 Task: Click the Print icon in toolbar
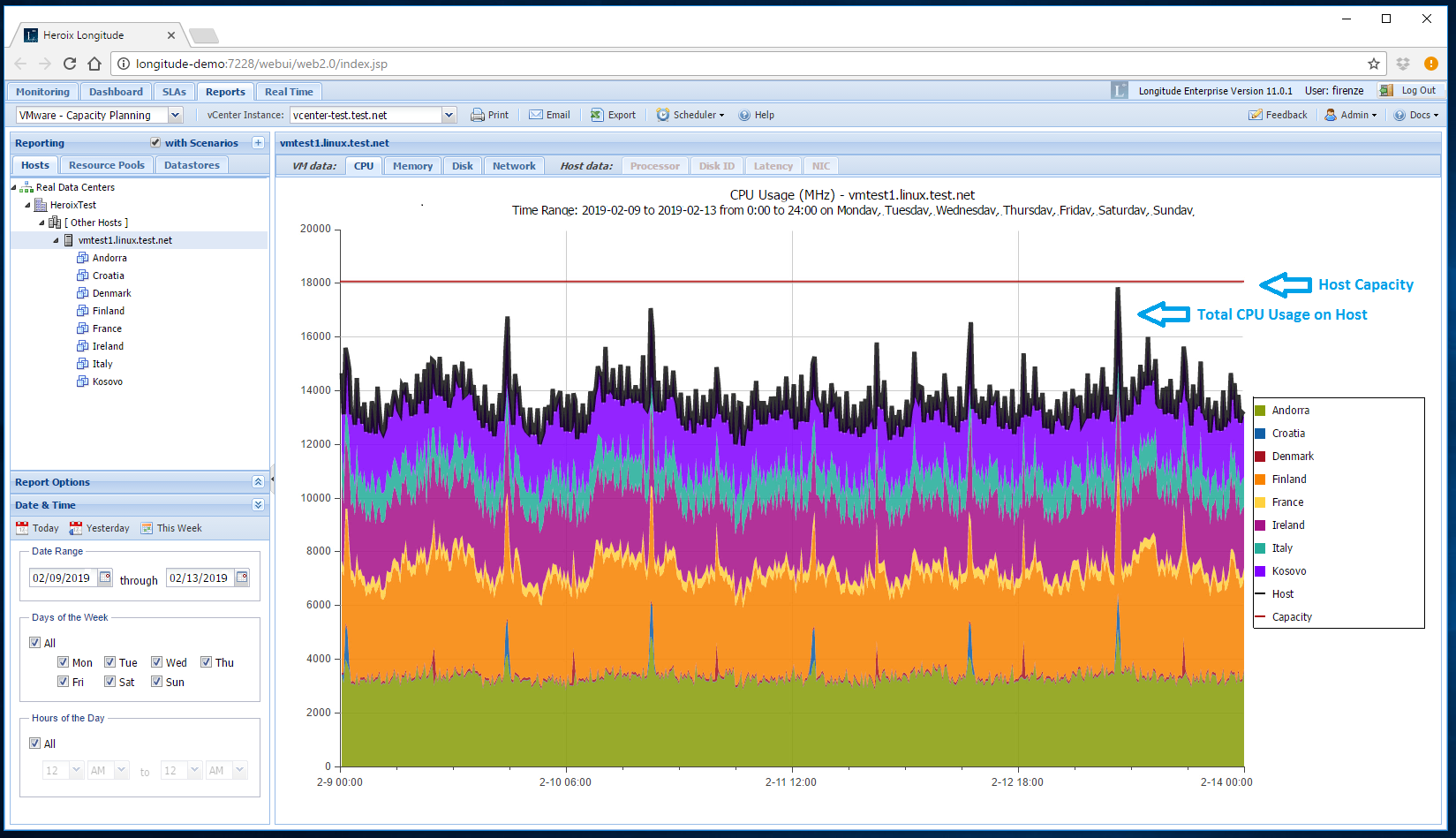(x=478, y=115)
